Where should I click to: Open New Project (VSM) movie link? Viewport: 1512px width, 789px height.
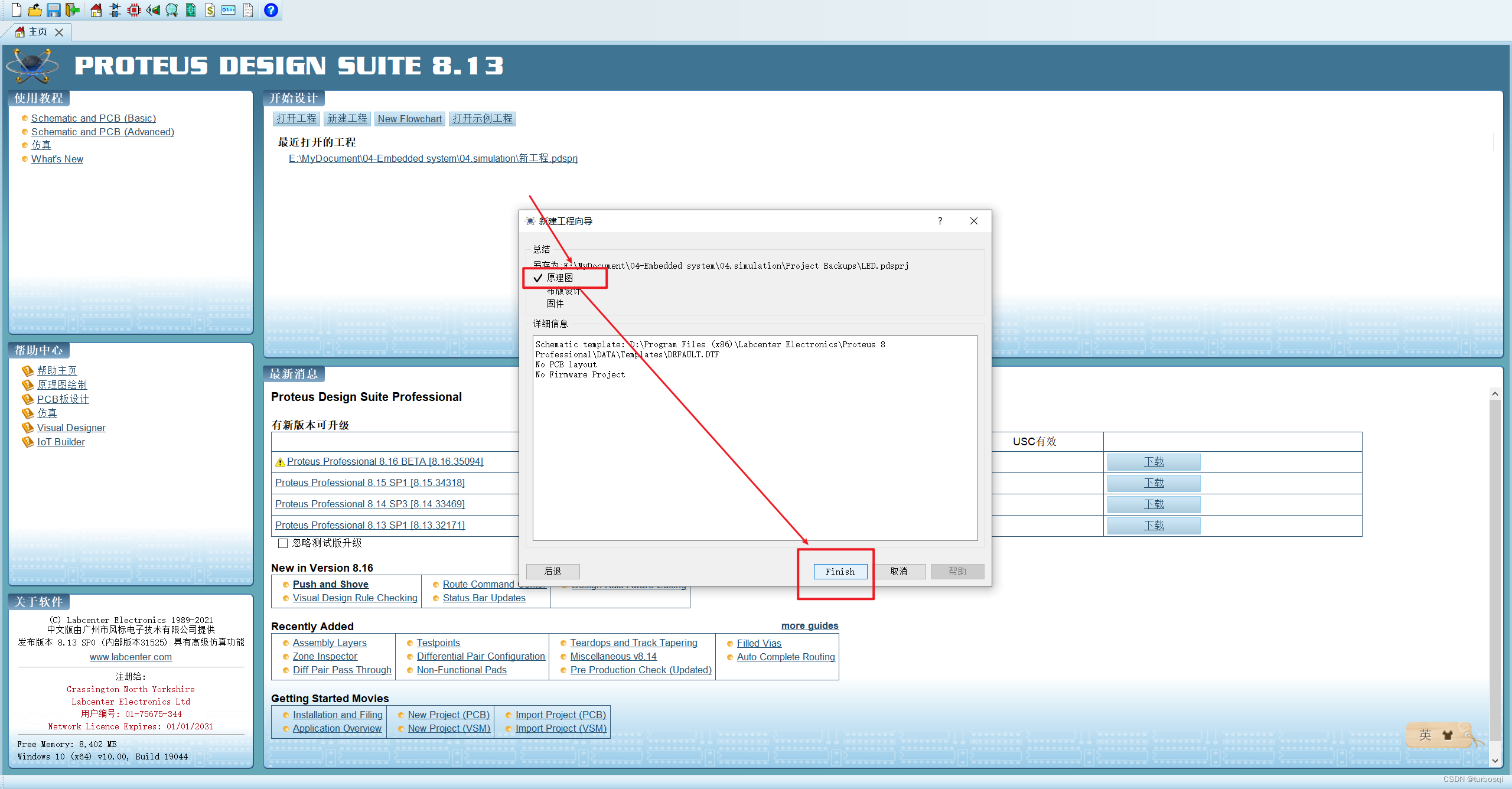pos(449,728)
